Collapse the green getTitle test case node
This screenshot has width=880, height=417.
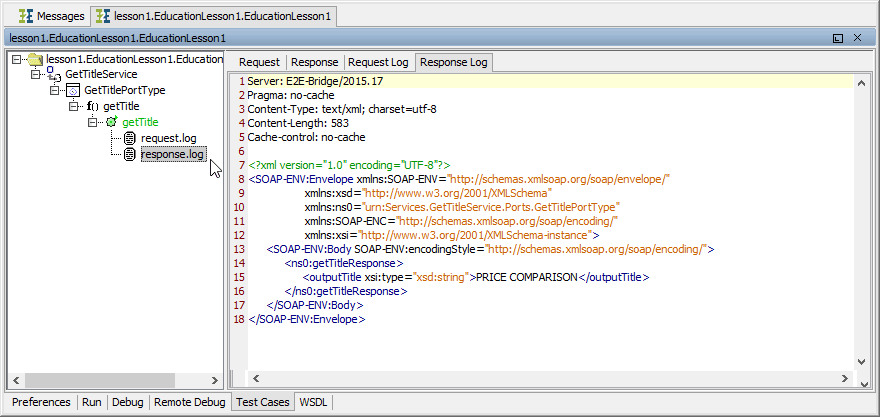click(92, 122)
